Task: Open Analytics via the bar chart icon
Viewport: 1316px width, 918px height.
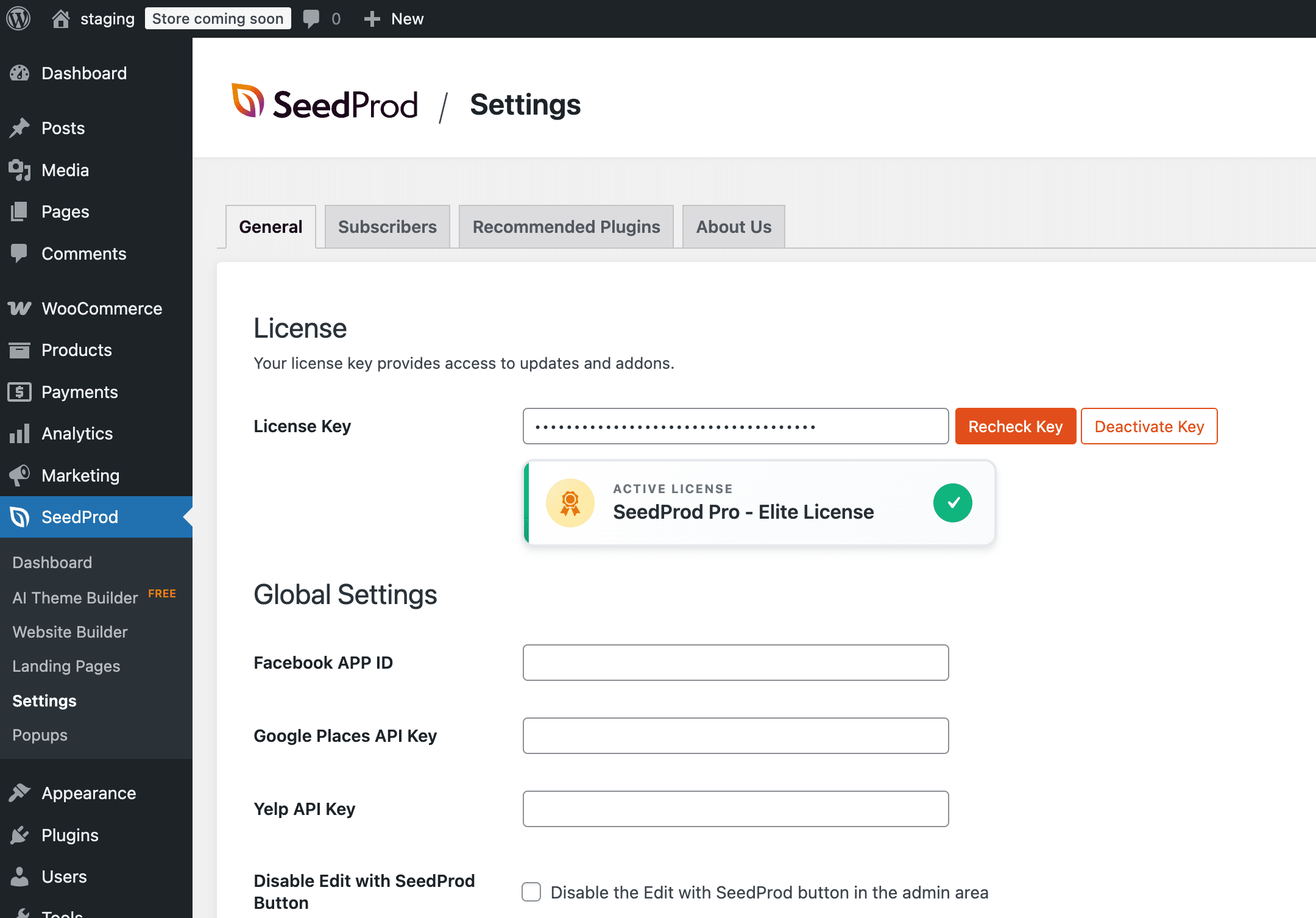Action: tap(20, 433)
